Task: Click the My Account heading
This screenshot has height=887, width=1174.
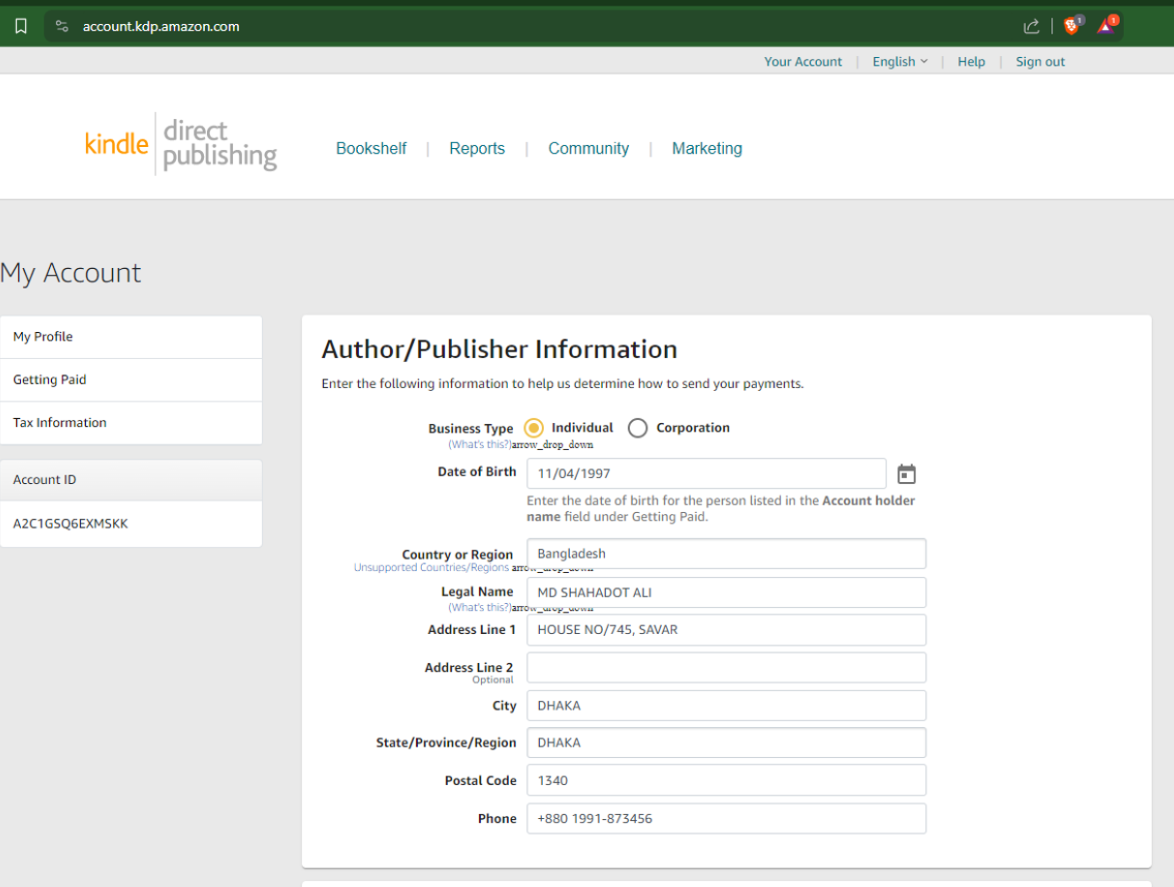Action: [x=70, y=273]
